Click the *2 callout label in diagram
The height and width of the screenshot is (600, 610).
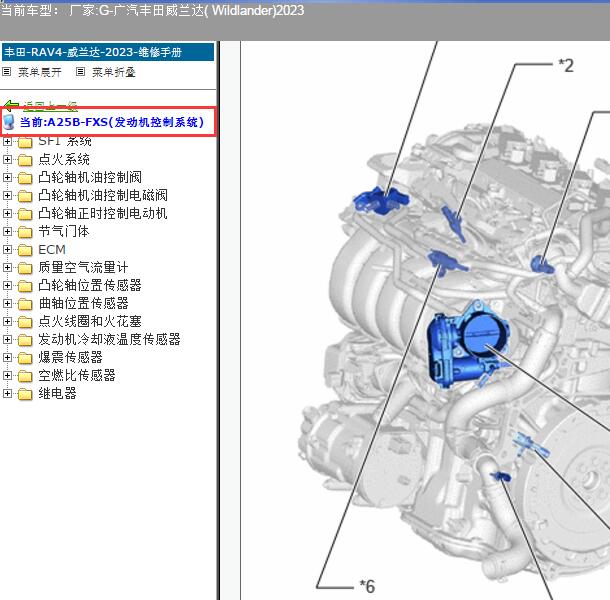566,66
